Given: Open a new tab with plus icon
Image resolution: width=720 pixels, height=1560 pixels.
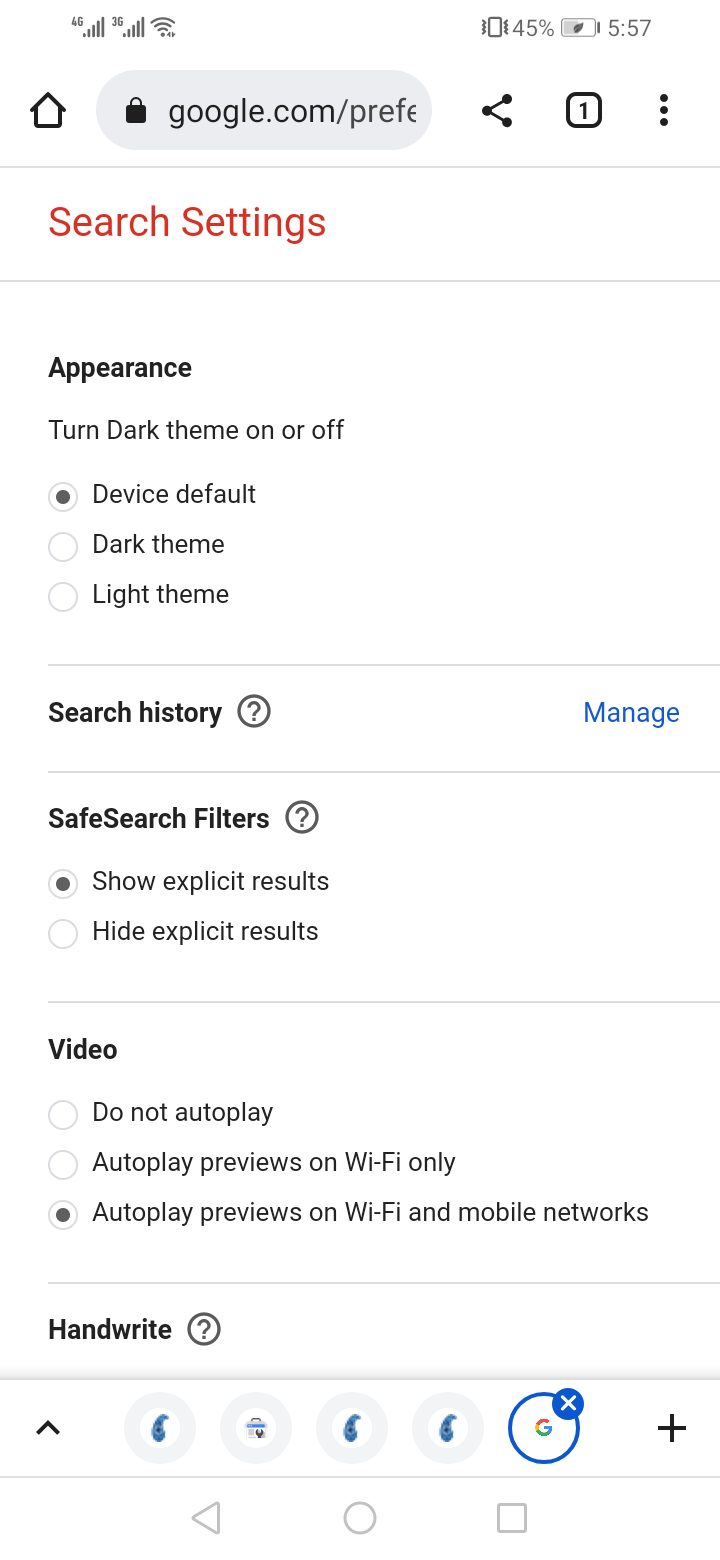Looking at the screenshot, I should tap(672, 1428).
